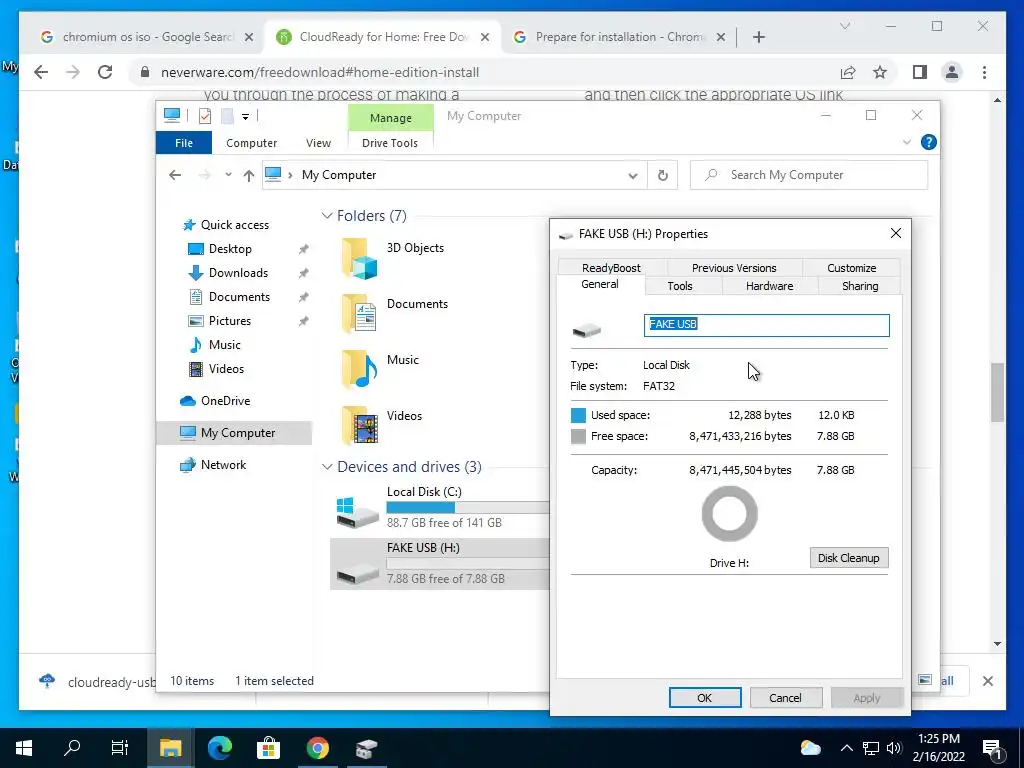
Task: Click the FAKE USB volume label field
Action: [x=767, y=325]
